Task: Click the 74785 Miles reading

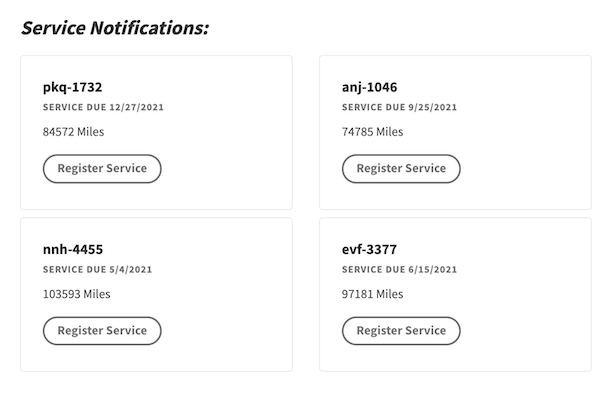Action: point(372,131)
